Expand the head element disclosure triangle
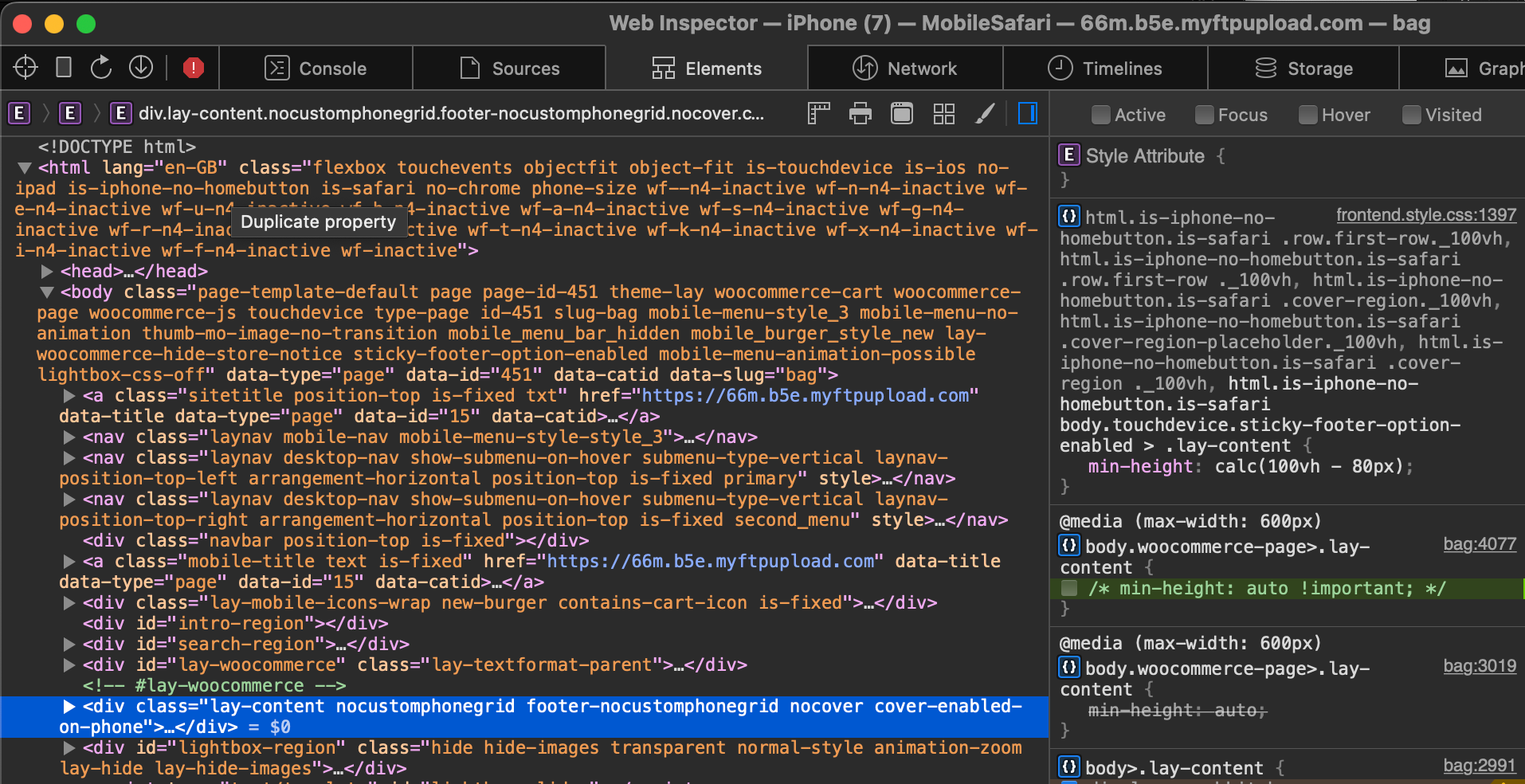Image resolution: width=1525 pixels, height=784 pixels. 46,271
